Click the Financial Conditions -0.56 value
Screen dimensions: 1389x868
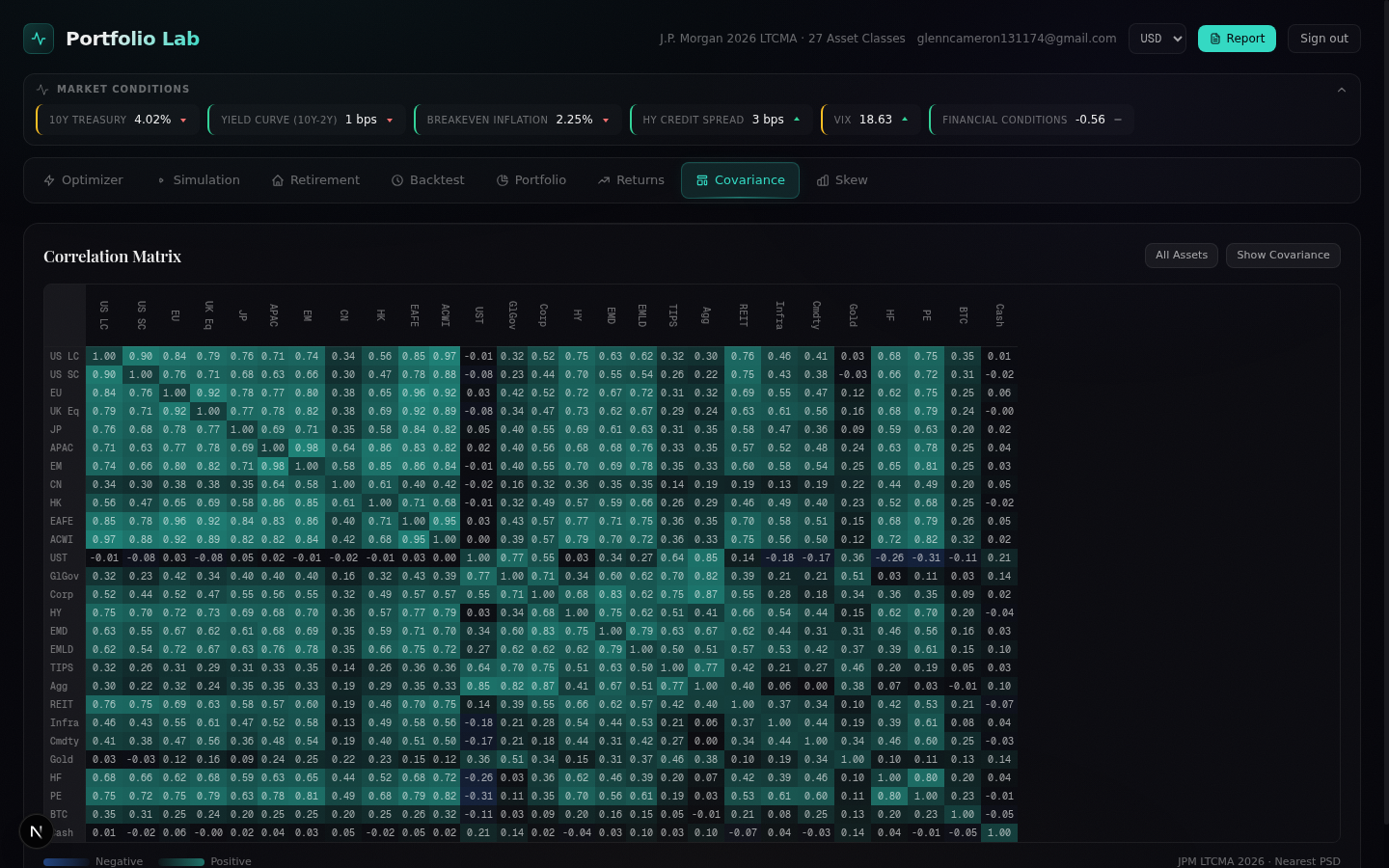pos(1090,120)
